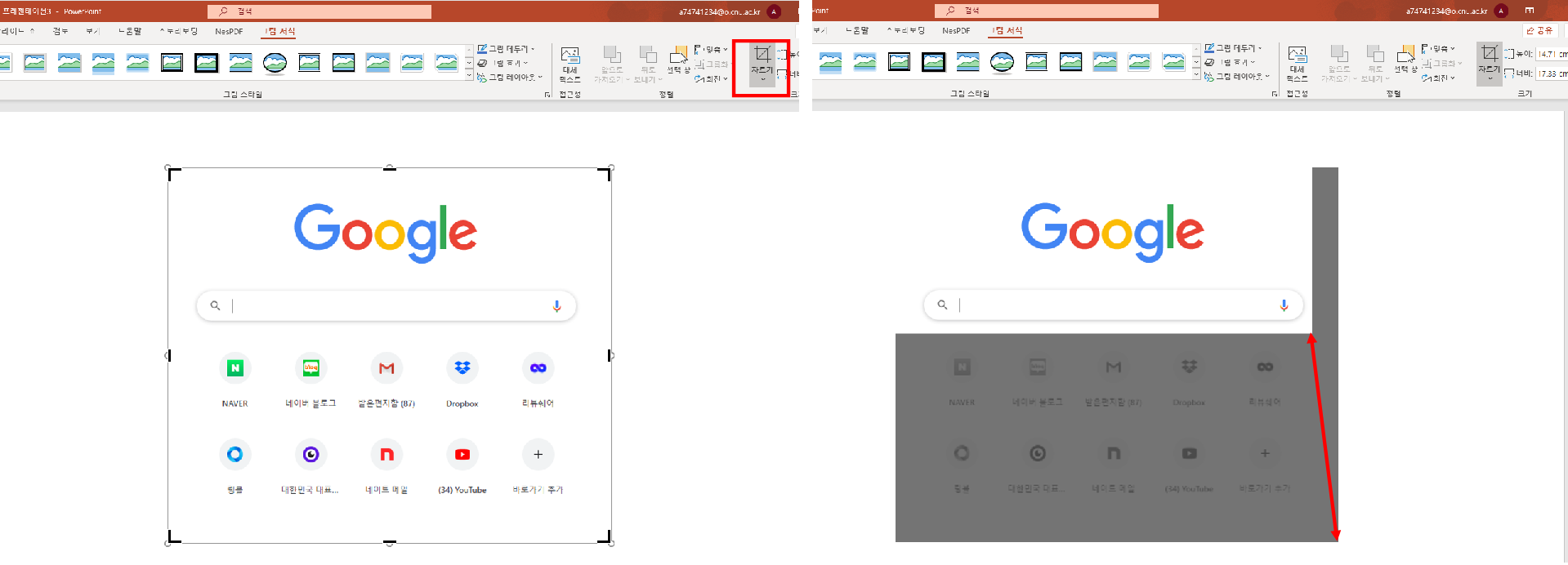This screenshot has height=565, width=1568.
Task: Apply the oval picture style in left window
Action: (275, 63)
